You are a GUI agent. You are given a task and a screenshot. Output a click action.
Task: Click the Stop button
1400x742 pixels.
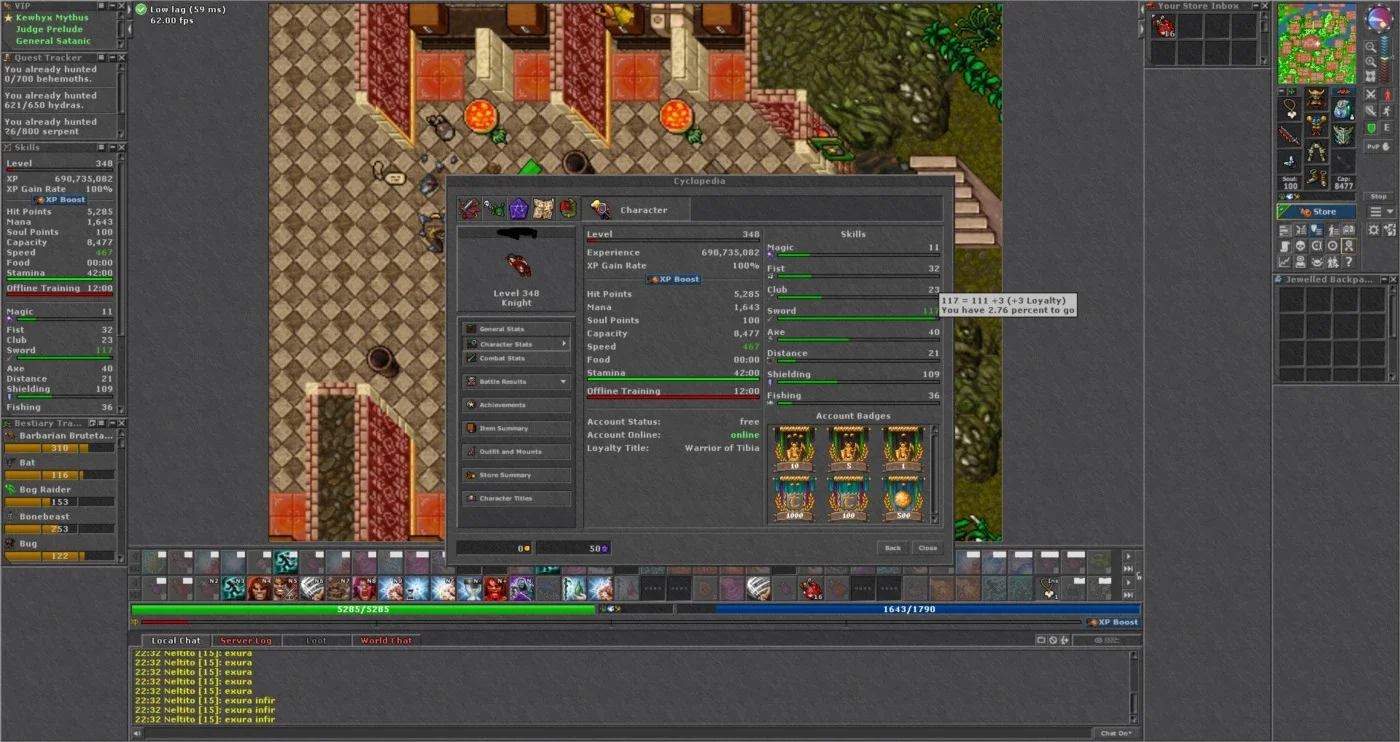(x=1378, y=196)
